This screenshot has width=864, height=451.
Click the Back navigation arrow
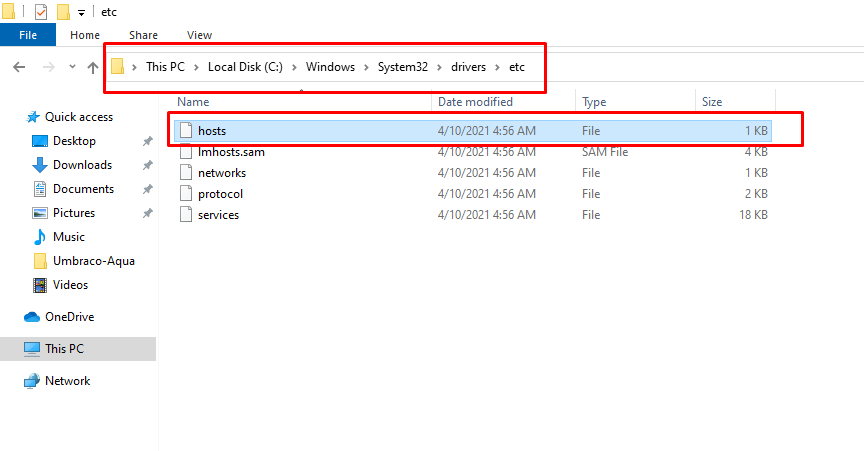click(x=19, y=67)
